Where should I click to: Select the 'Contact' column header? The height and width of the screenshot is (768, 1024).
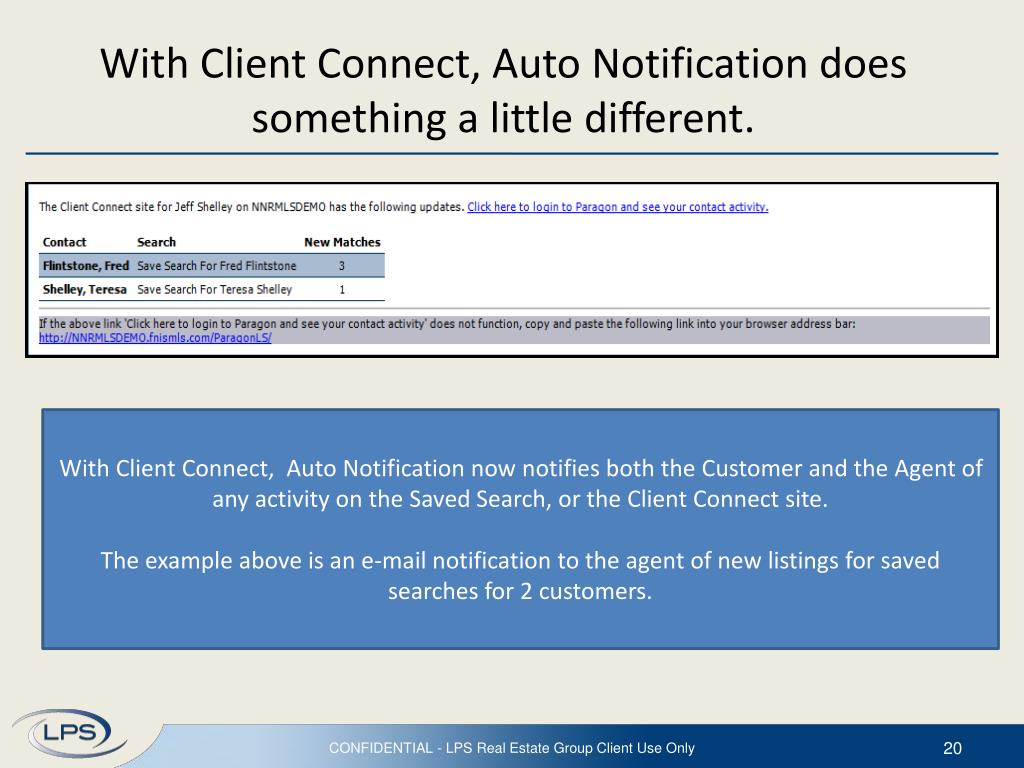64,242
